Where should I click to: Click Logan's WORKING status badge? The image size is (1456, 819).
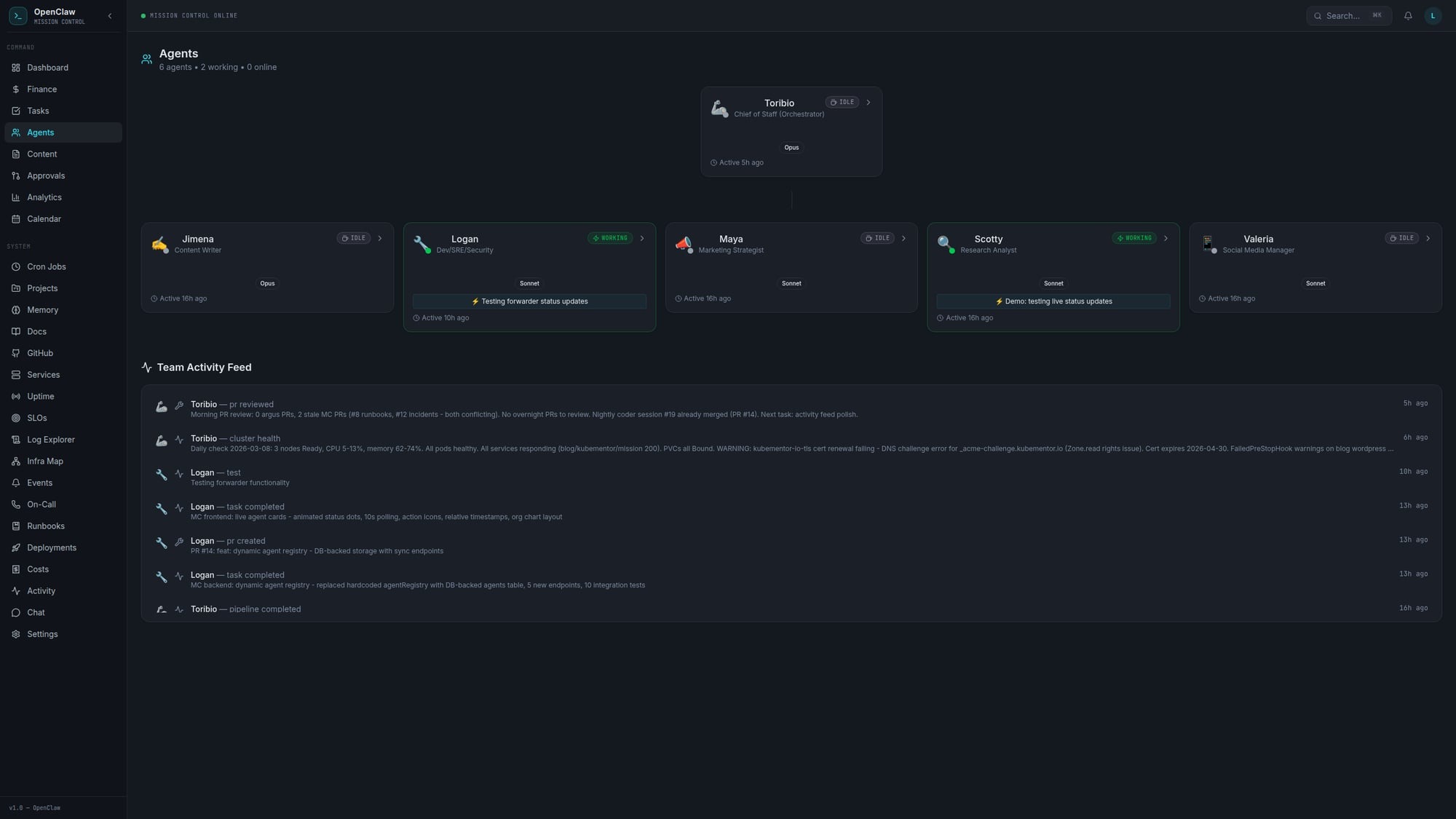click(x=610, y=239)
